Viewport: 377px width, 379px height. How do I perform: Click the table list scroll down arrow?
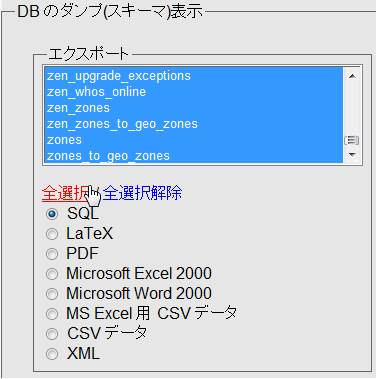pyautogui.click(x=352, y=155)
